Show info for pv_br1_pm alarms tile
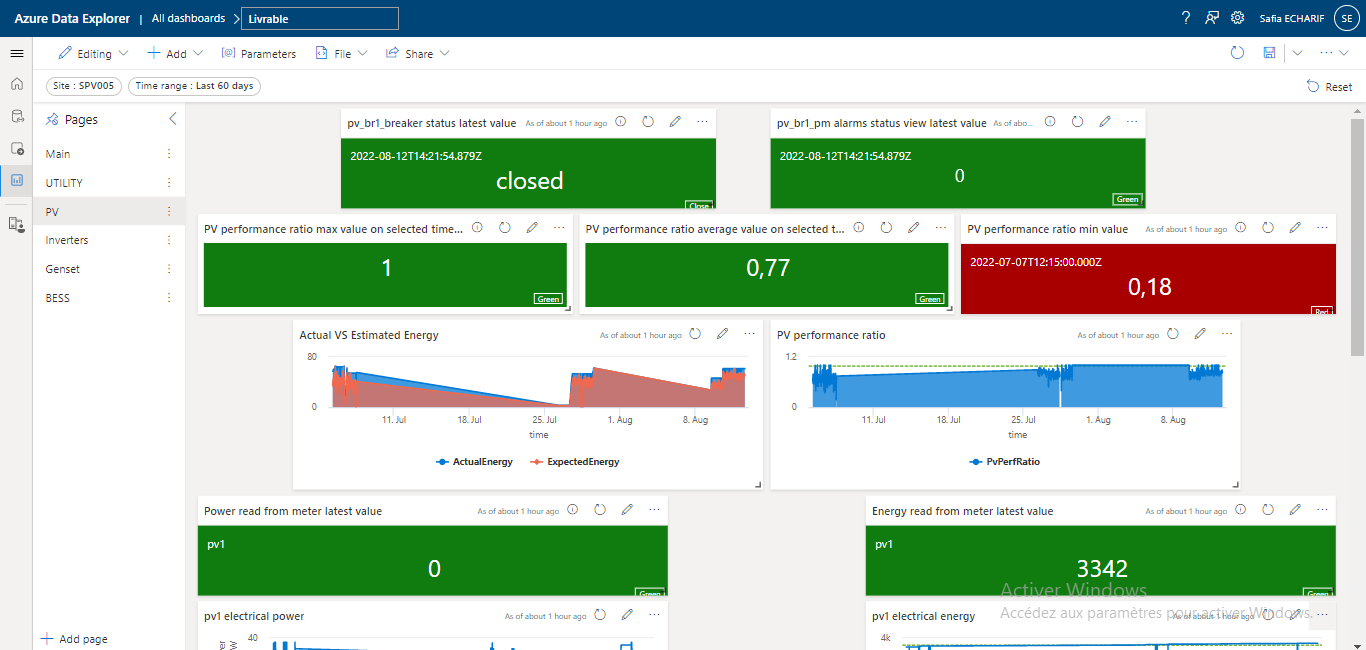Image resolution: width=1366 pixels, height=650 pixels. click(x=1050, y=122)
